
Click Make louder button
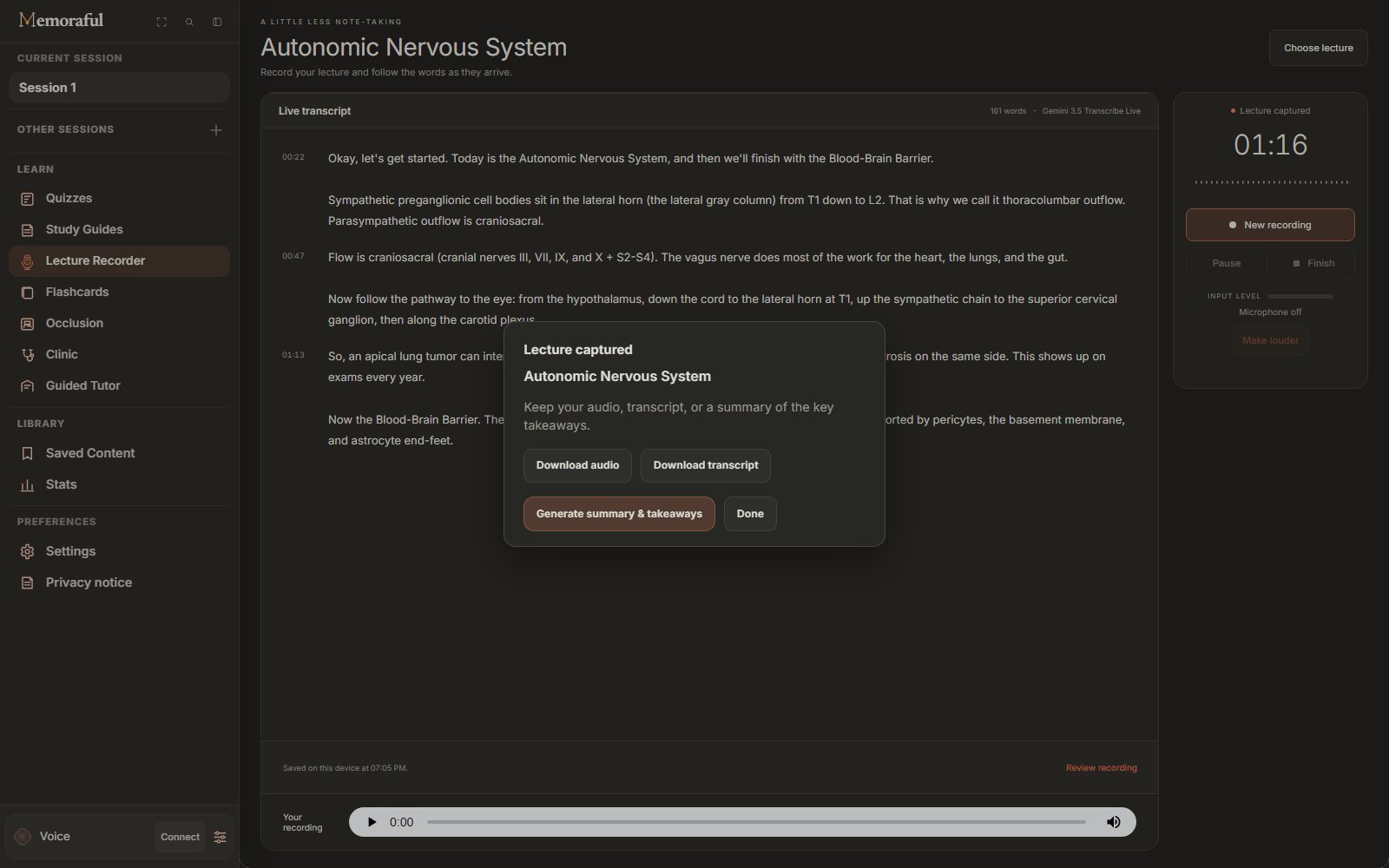pyautogui.click(x=1270, y=340)
